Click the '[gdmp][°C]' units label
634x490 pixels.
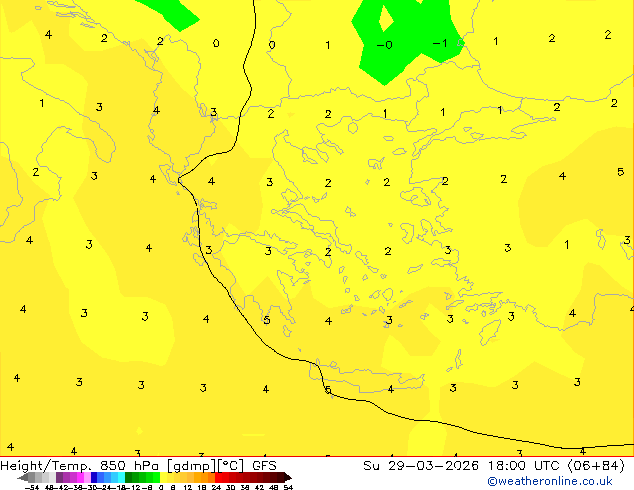coord(205,466)
